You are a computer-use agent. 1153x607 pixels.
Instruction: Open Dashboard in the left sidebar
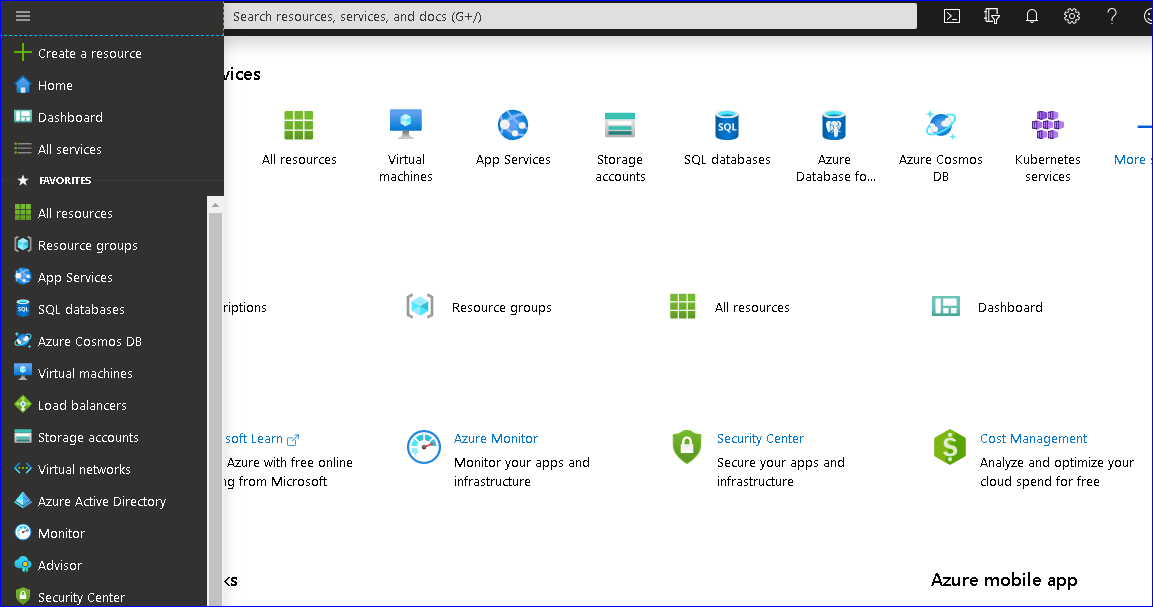click(70, 117)
